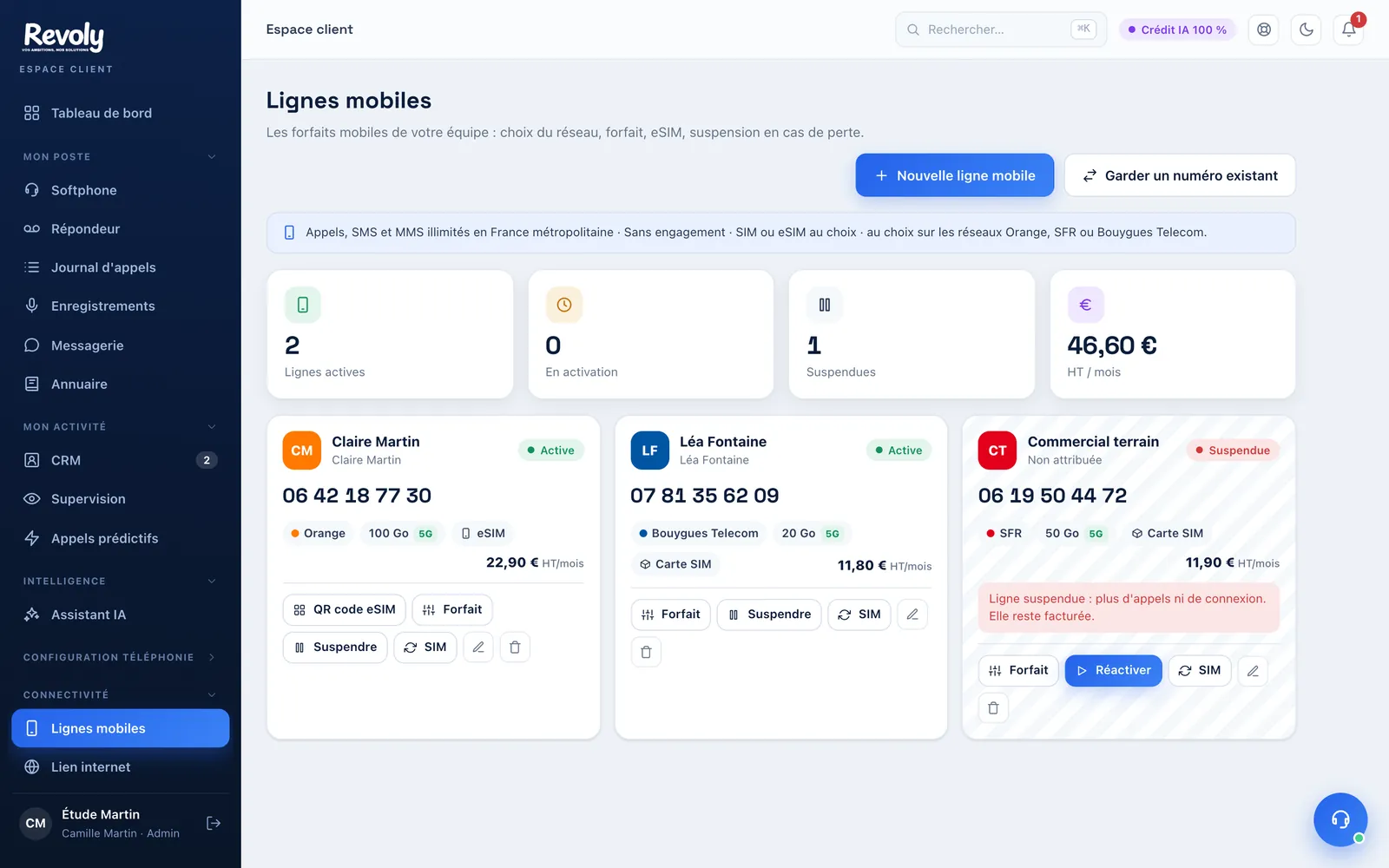Screen dimensions: 1389x868
Task: Click Nouvelle ligne mobile button
Action: [x=955, y=175]
